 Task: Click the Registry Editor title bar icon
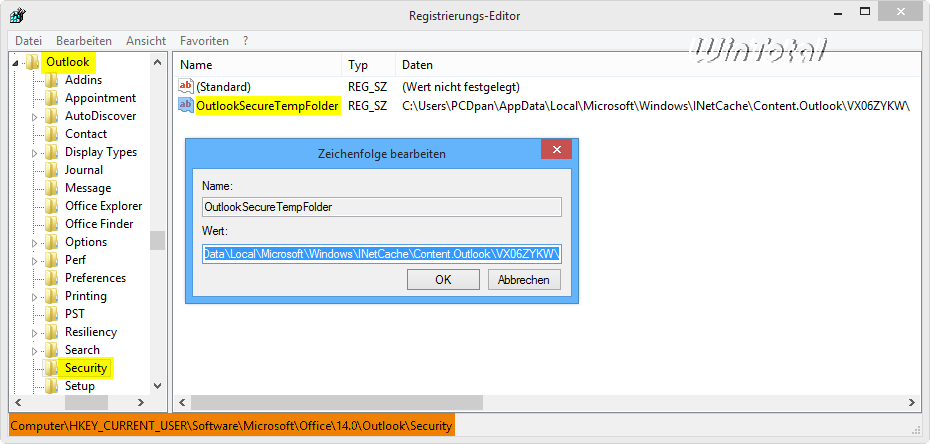pyautogui.click(x=17, y=15)
